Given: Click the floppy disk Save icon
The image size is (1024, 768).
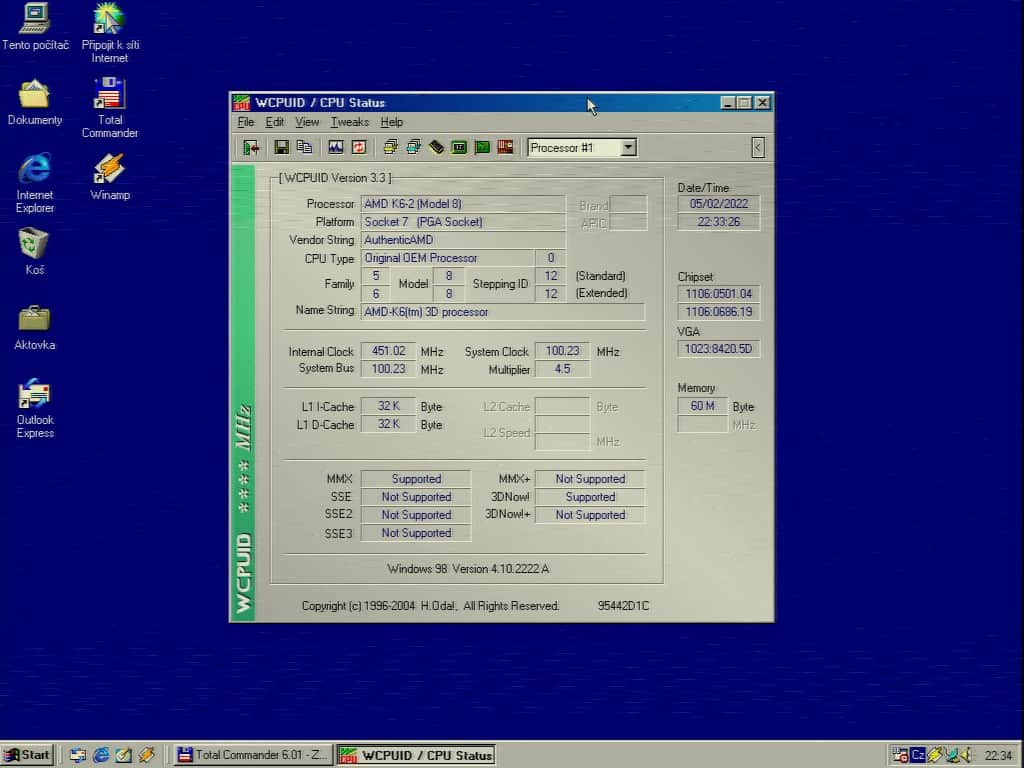Looking at the screenshot, I should click(281, 148).
